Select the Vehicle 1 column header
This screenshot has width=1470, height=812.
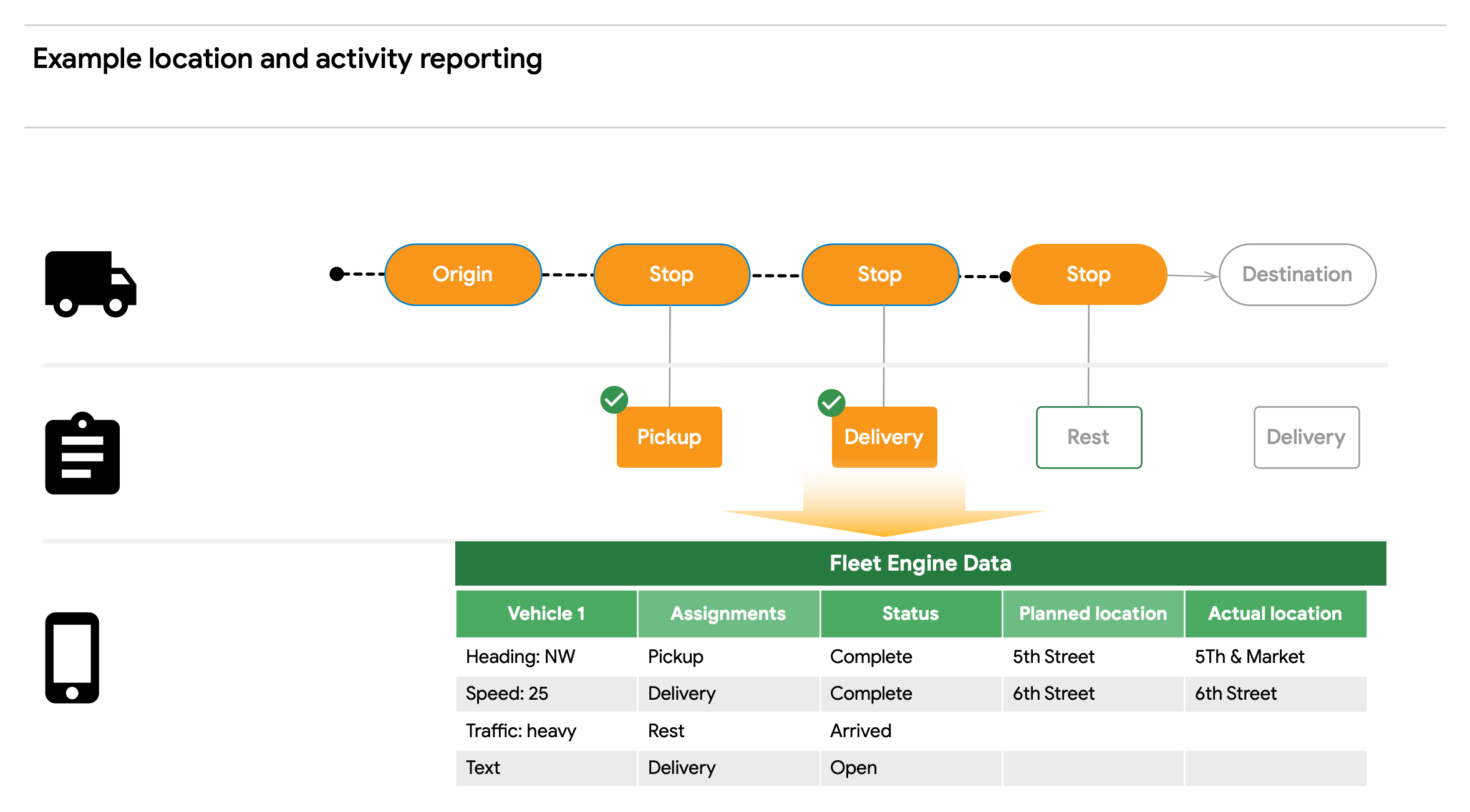pos(546,614)
